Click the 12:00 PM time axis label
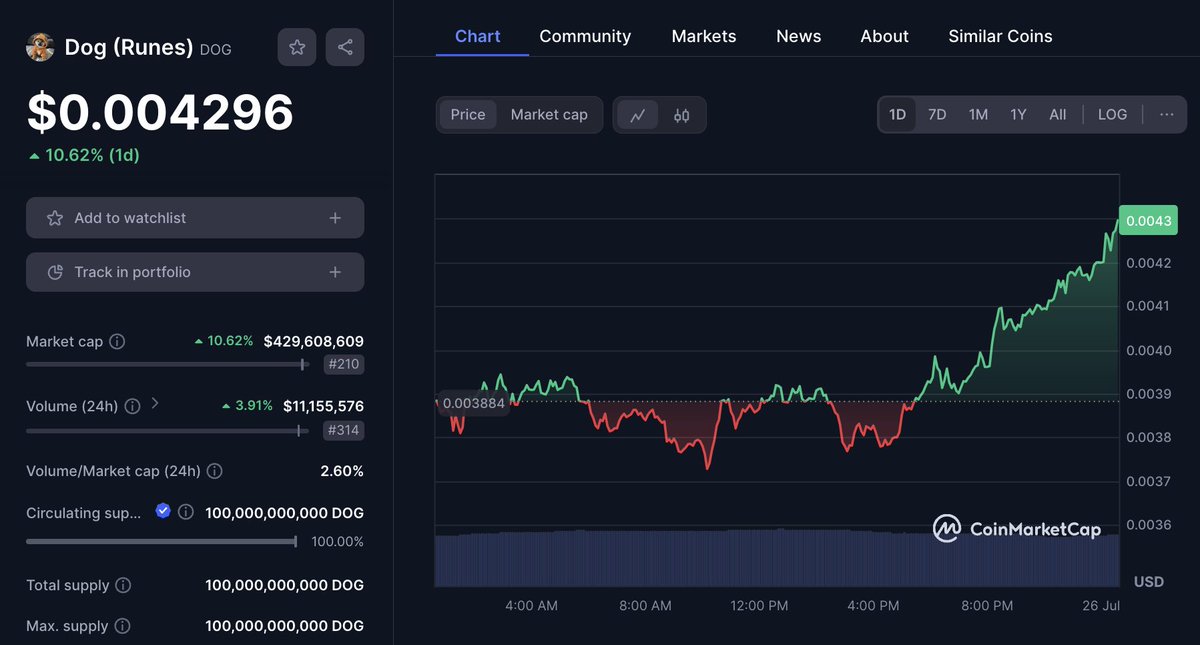Screen dimensions: 1200x645 click(x=760, y=606)
